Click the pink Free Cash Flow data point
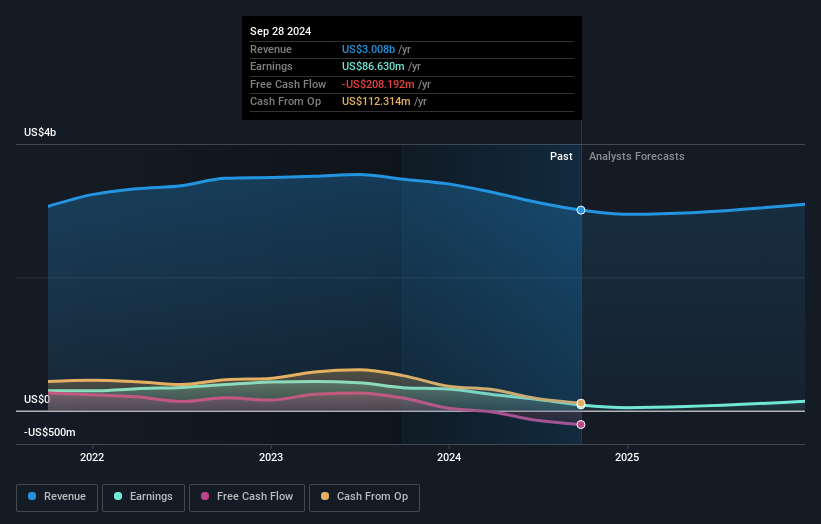The image size is (821, 524). pos(581,425)
